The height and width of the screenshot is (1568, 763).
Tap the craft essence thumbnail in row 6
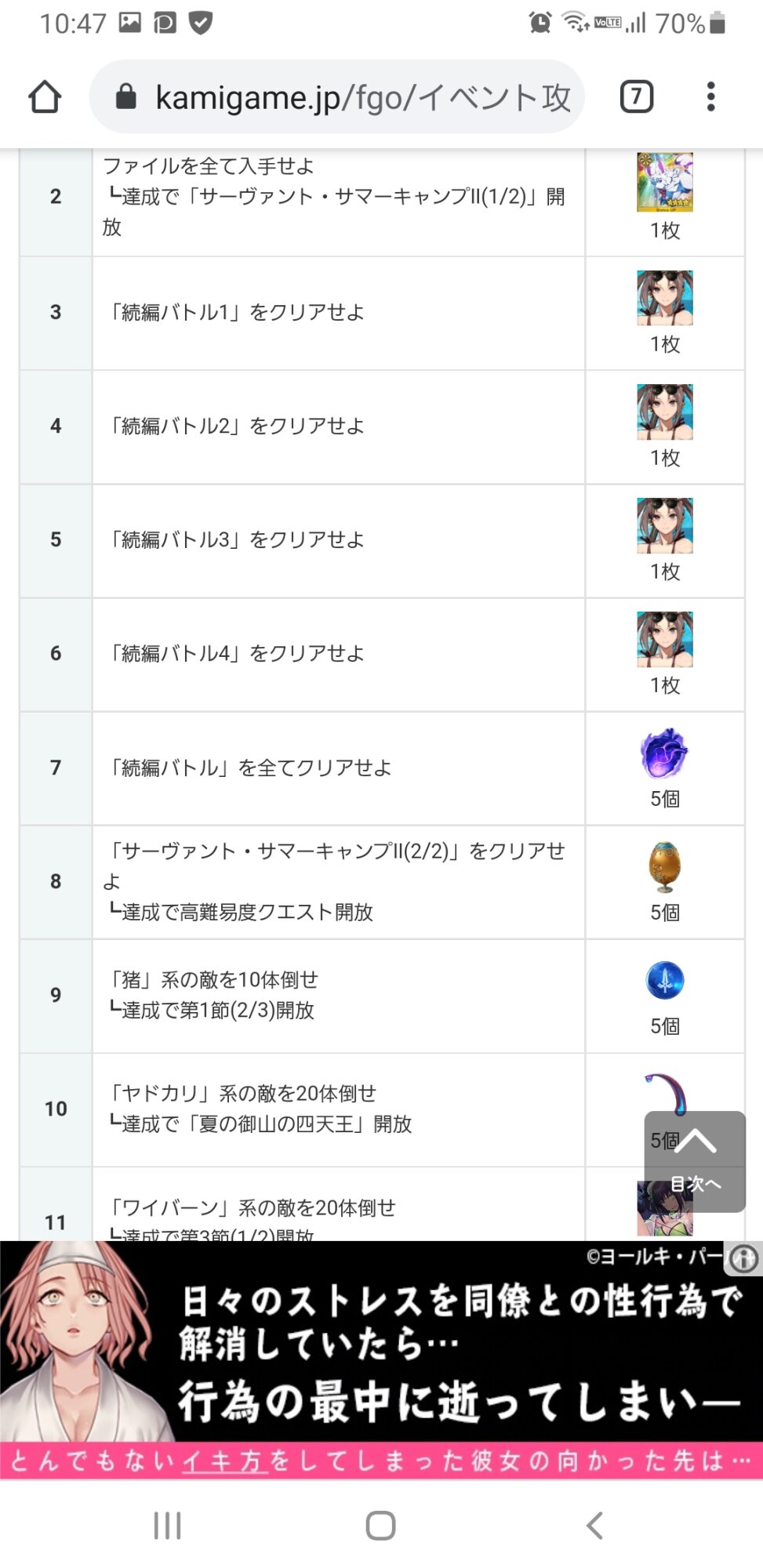tap(665, 639)
